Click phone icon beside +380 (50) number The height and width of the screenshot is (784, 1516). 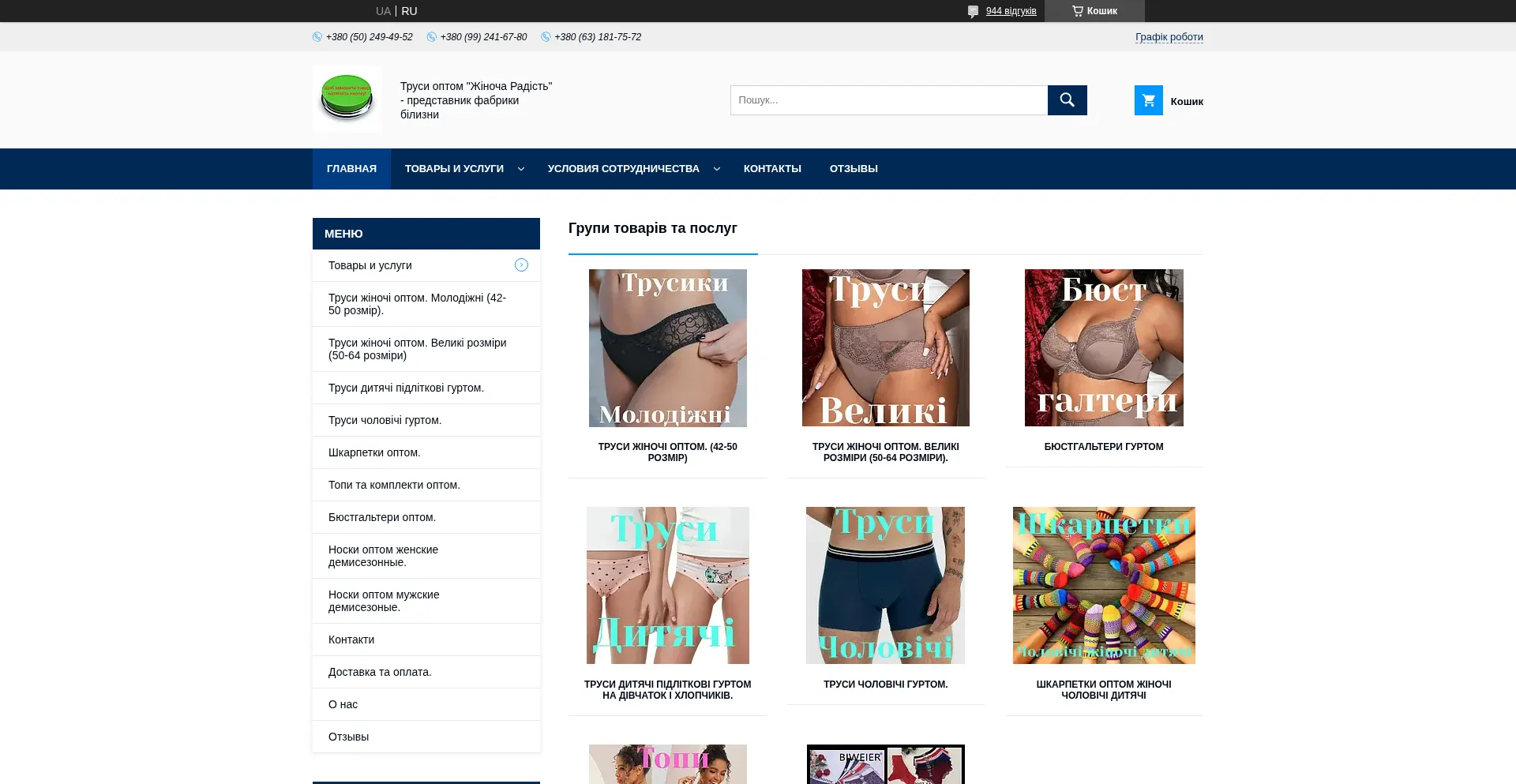(317, 37)
